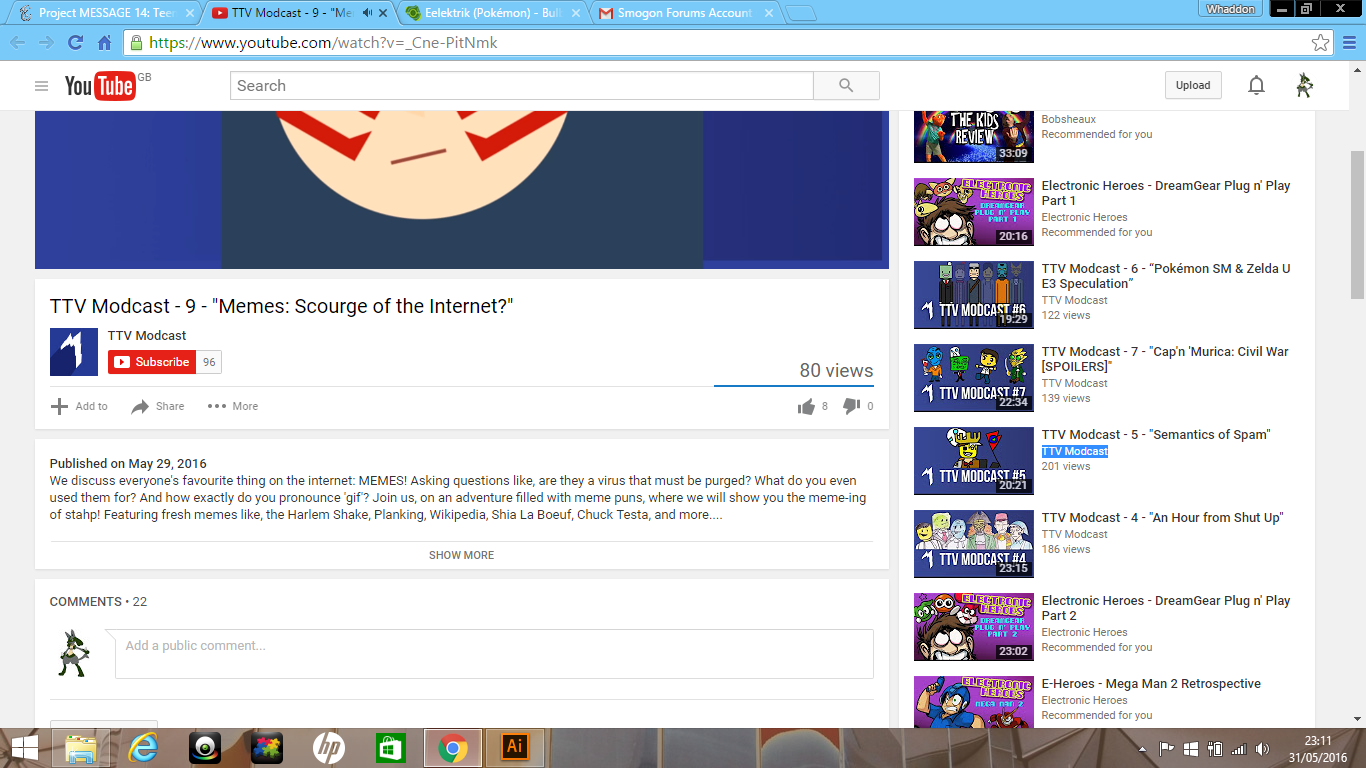Open Mega Man 2 Retrospective thumbnail
Screen dimensions: 1366x768
[x=974, y=702]
